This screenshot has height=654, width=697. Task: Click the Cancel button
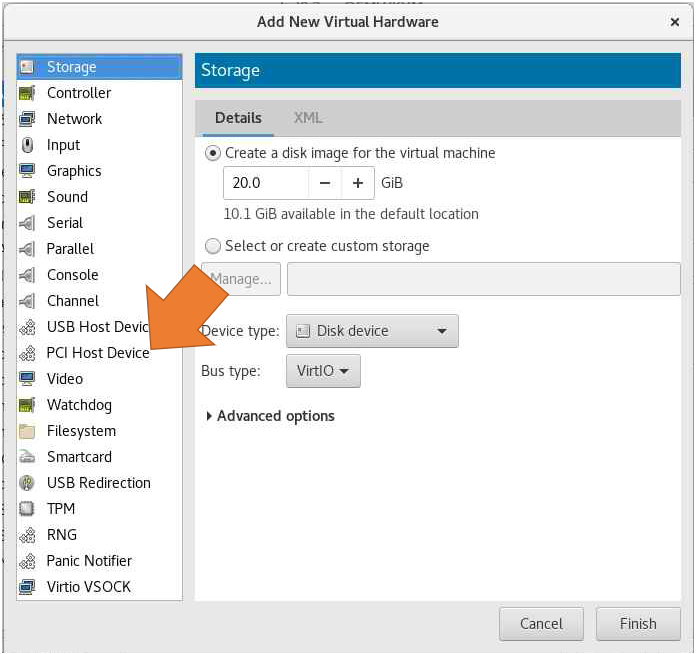(x=541, y=623)
